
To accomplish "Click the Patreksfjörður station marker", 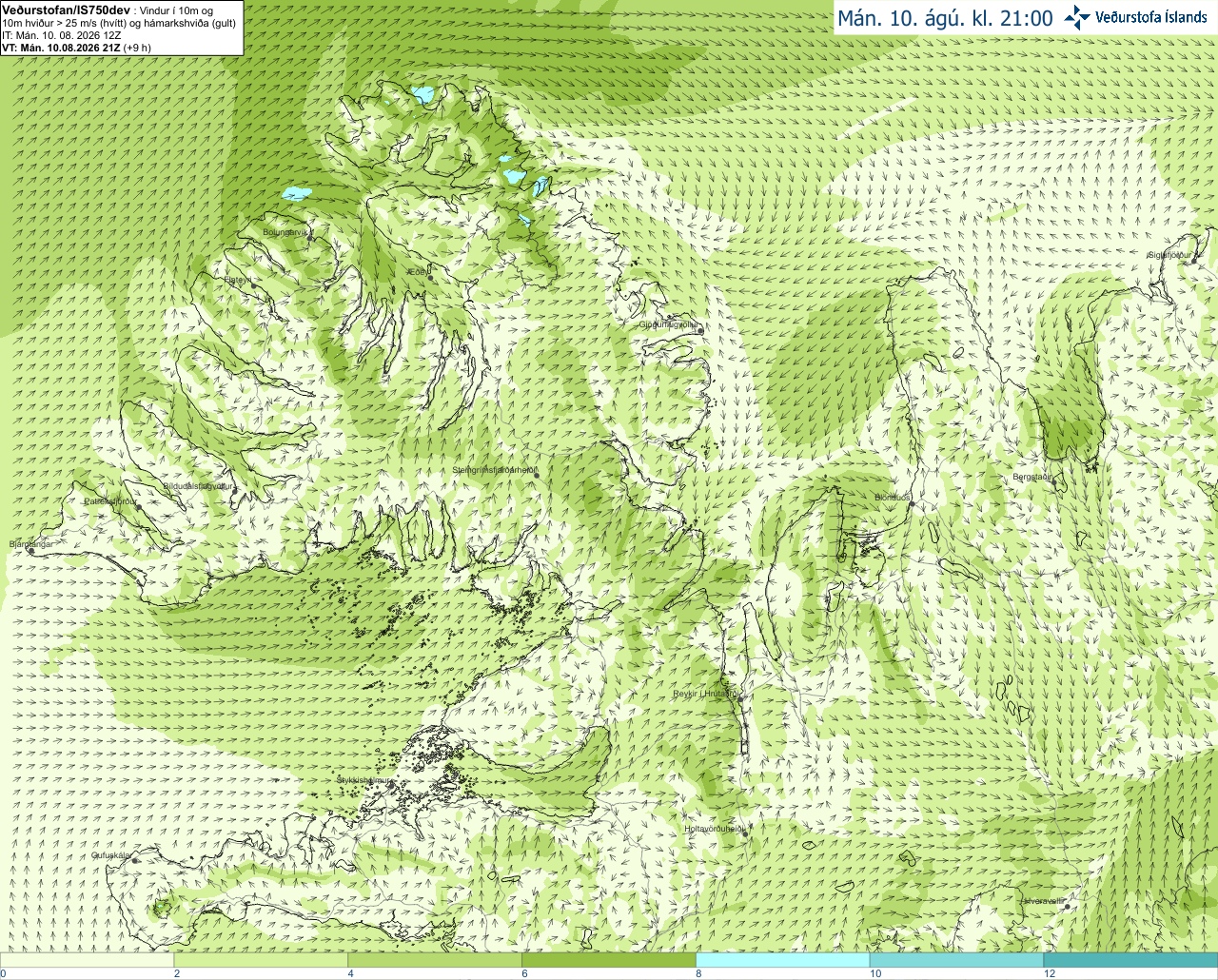I will point(140,507).
